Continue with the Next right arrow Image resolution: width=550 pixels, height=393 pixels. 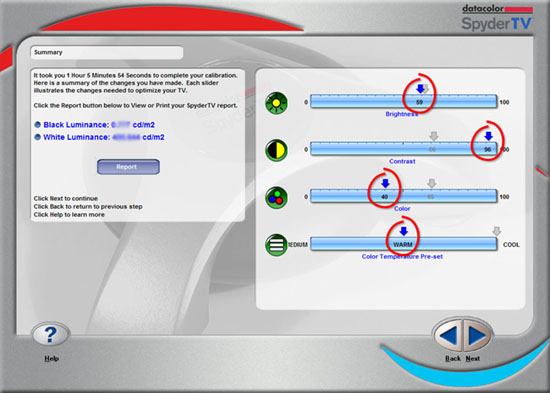477,336
